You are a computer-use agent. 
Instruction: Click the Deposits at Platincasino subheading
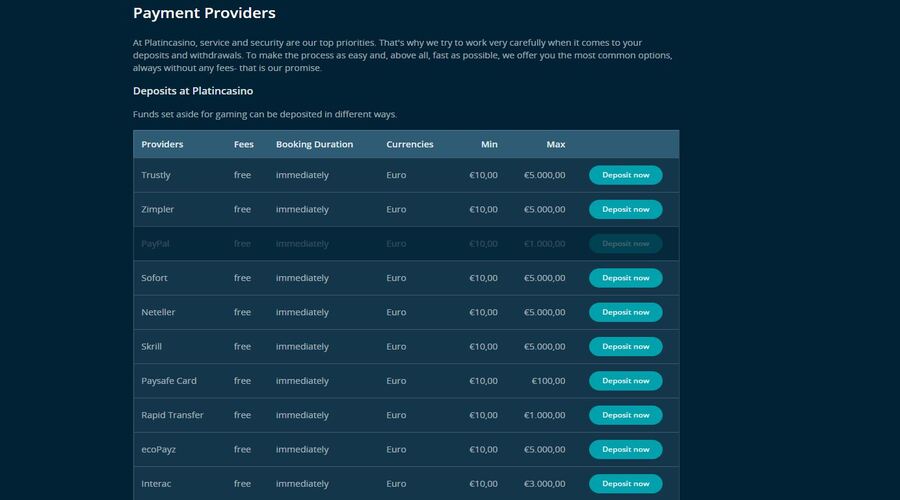point(193,91)
